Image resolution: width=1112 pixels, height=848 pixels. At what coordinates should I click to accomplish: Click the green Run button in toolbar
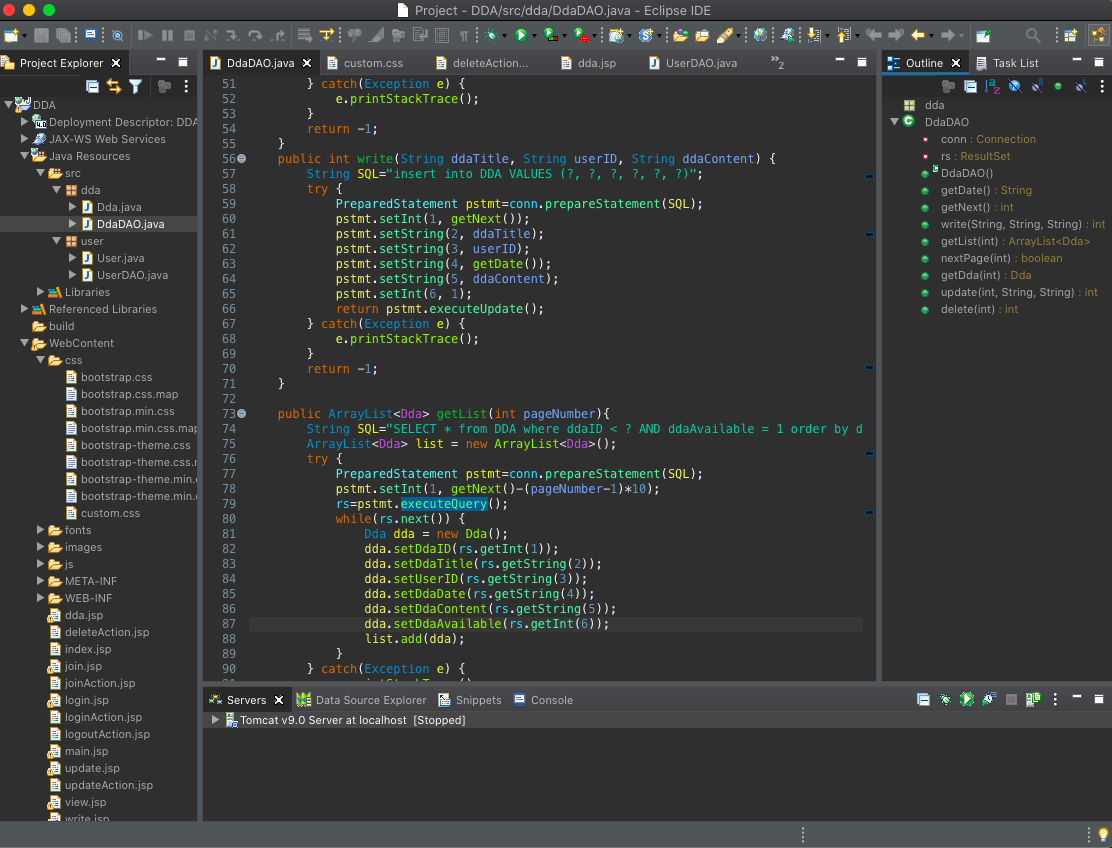(x=520, y=35)
